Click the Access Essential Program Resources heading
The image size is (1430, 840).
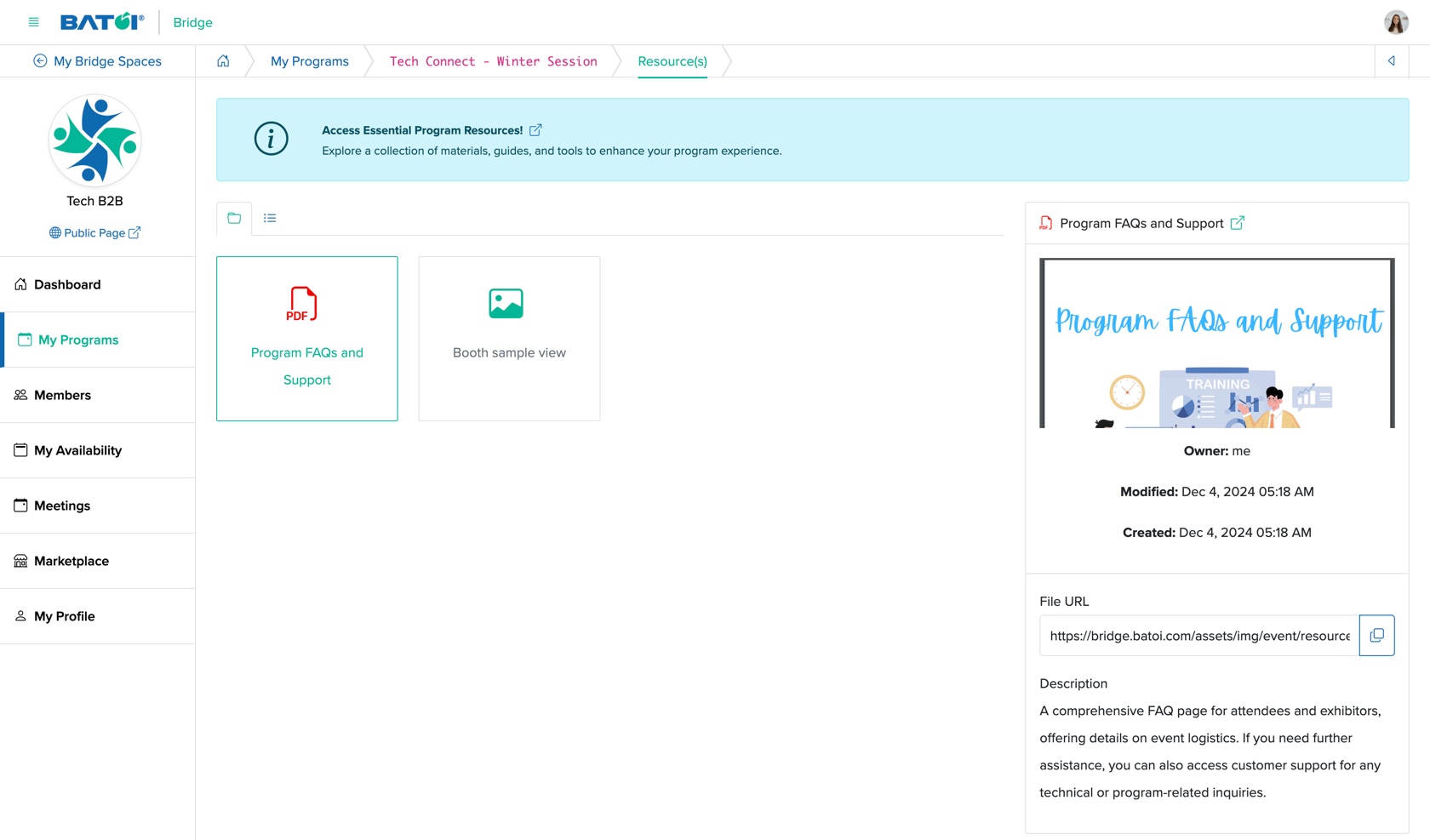pyautogui.click(x=422, y=130)
